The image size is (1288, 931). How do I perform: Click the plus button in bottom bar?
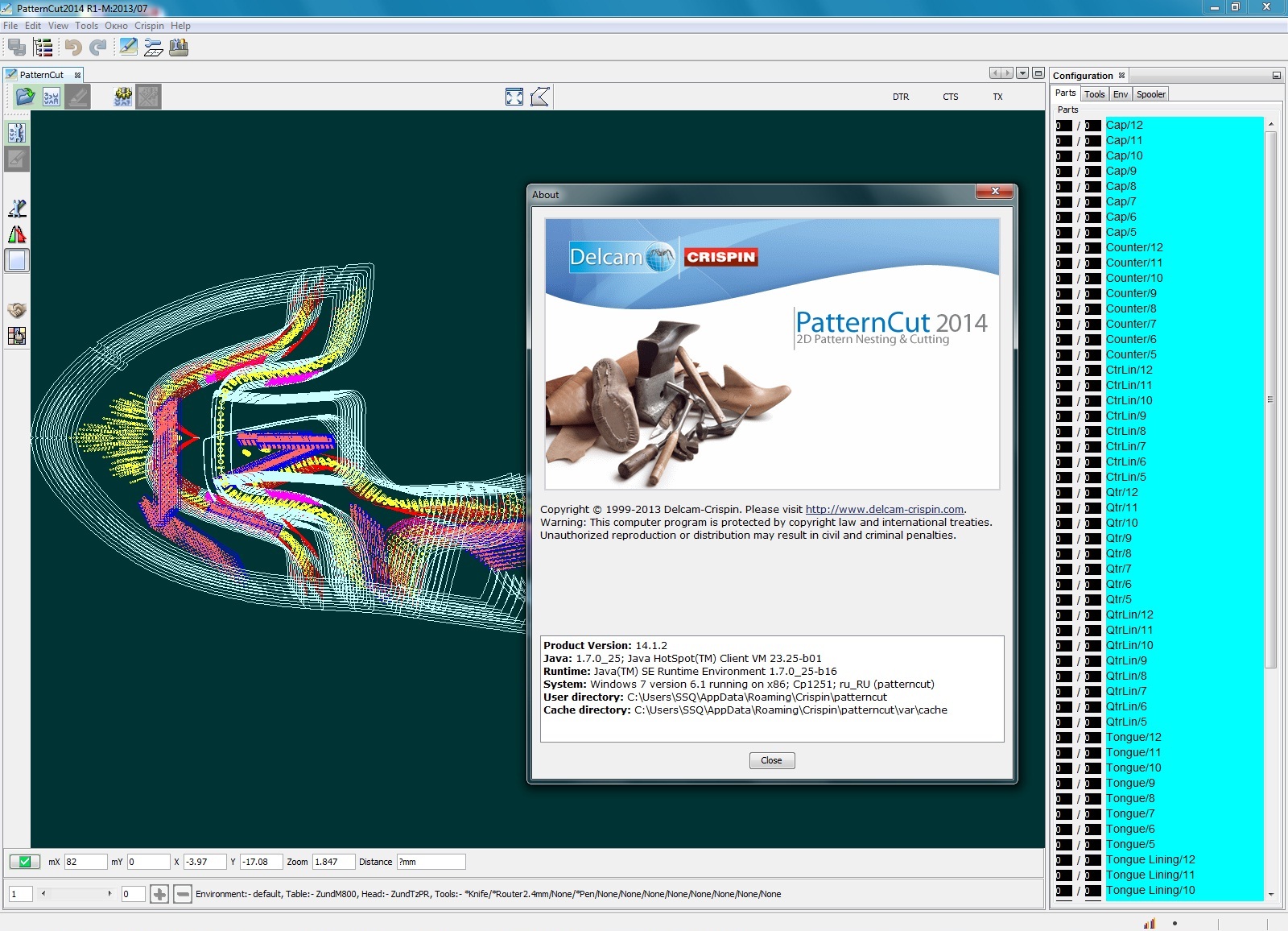(x=159, y=893)
